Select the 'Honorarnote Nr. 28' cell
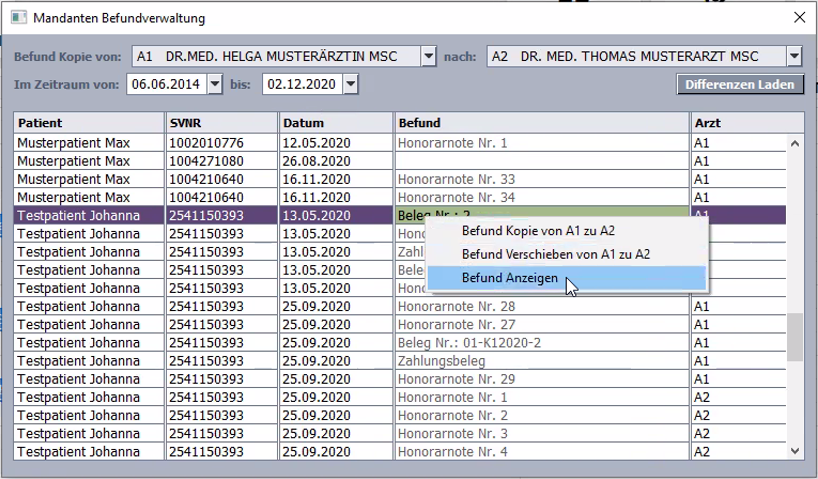The height and width of the screenshot is (479, 818). point(542,306)
